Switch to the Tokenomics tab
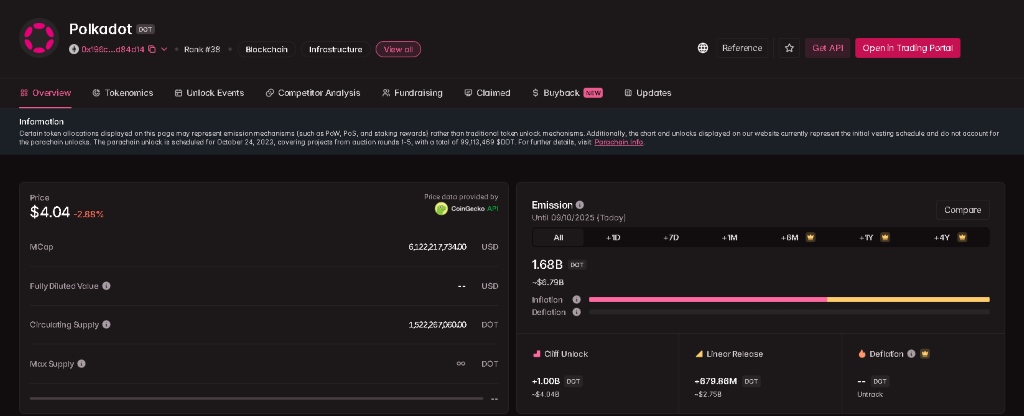This screenshot has height=416, width=1024. coord(122,93)
